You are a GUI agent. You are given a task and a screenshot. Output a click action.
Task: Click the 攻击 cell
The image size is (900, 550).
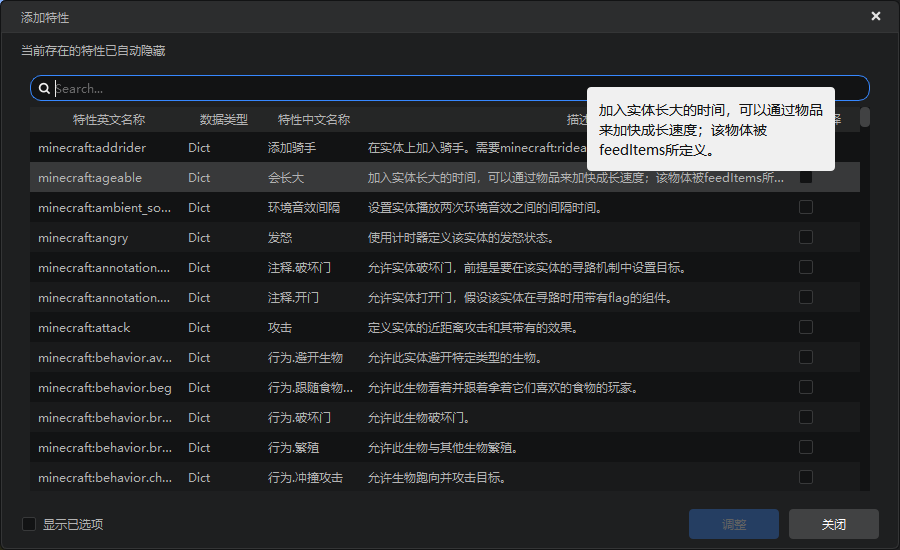tap(280, 327)
